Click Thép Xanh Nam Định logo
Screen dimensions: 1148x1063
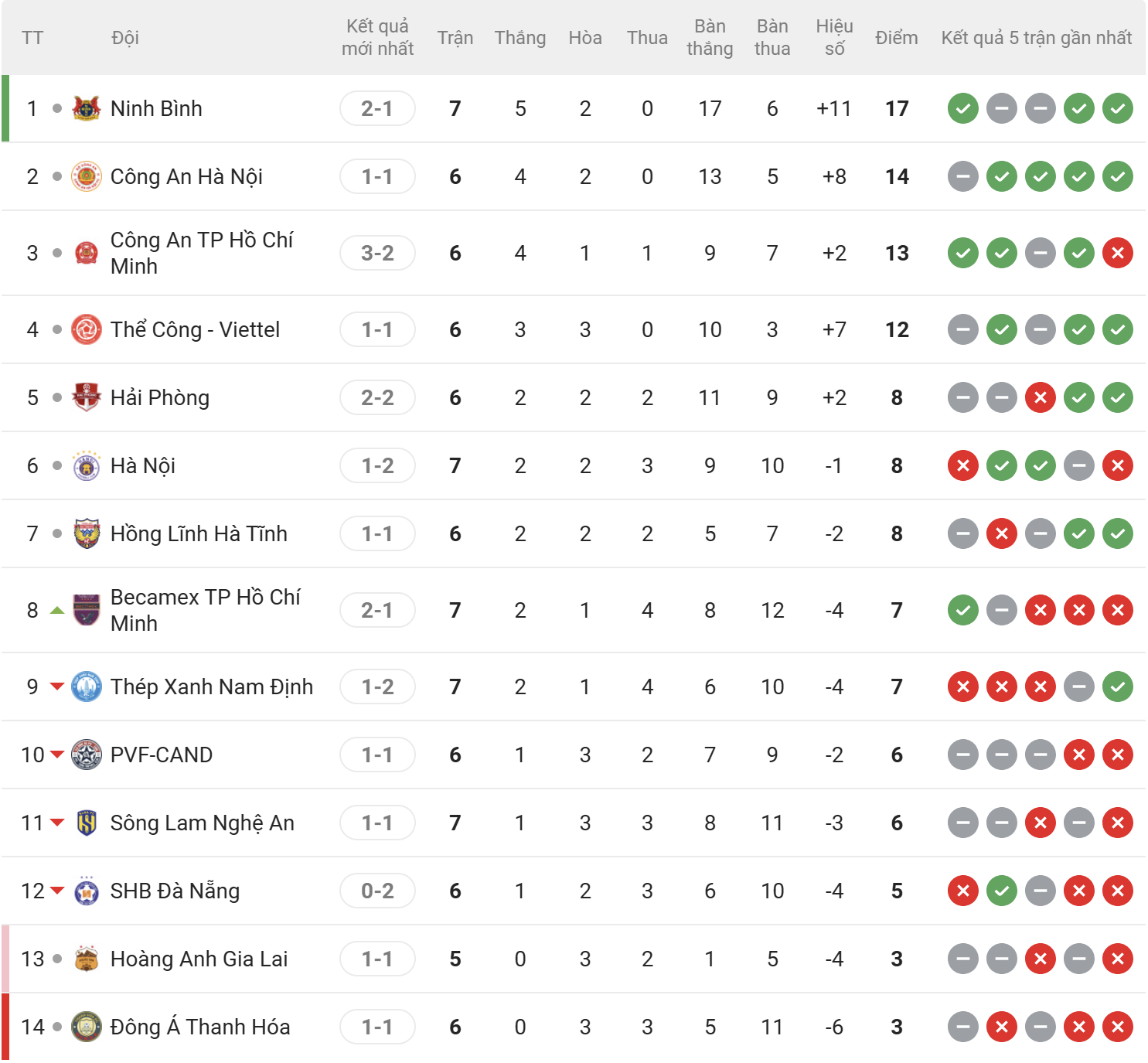[x=87, y=687]
